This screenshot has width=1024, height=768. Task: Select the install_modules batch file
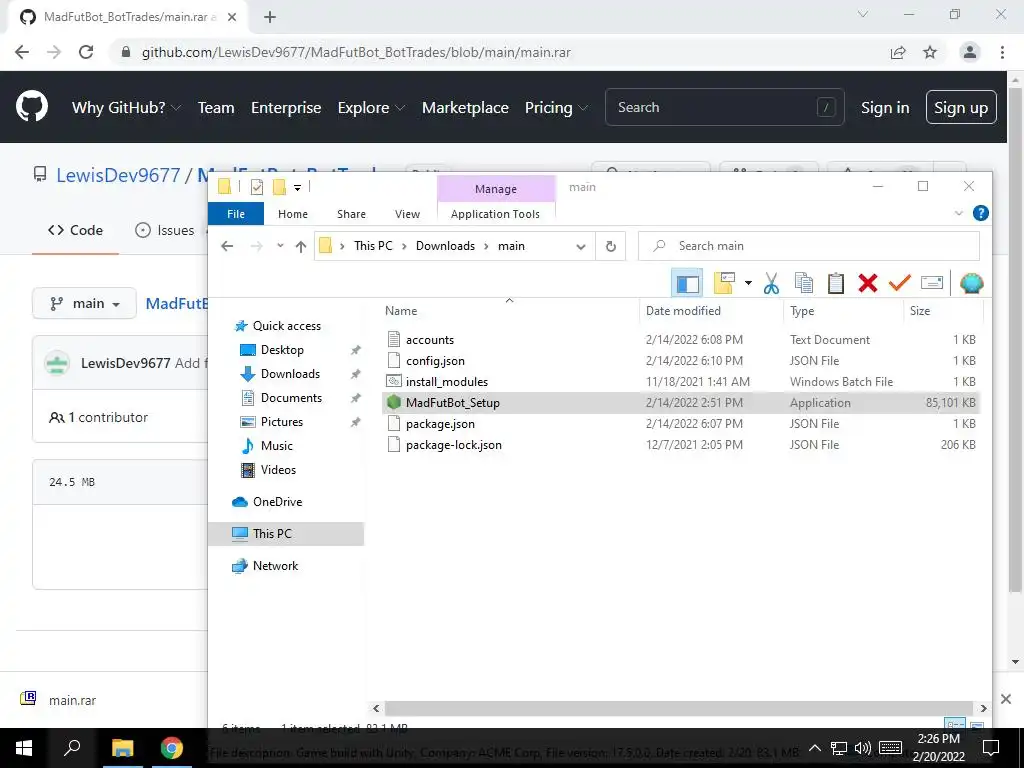tap(447, 381)
